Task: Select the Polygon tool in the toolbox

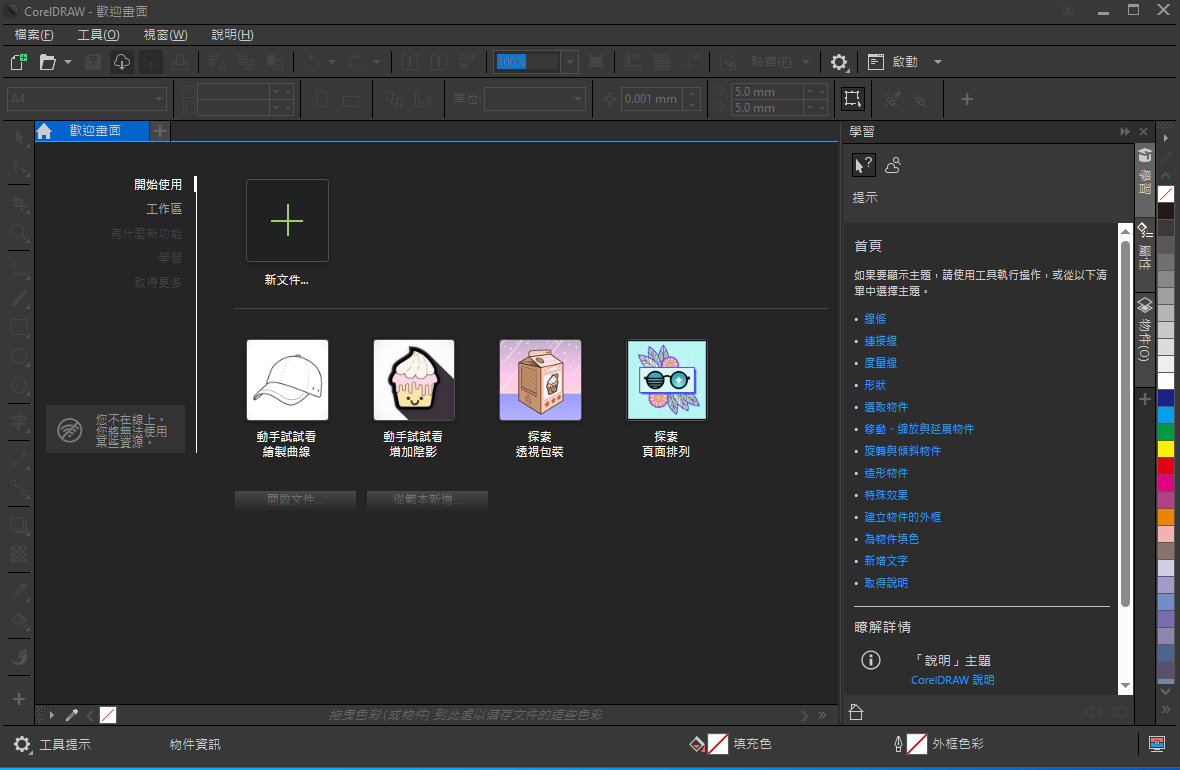Action: point(20,385)
